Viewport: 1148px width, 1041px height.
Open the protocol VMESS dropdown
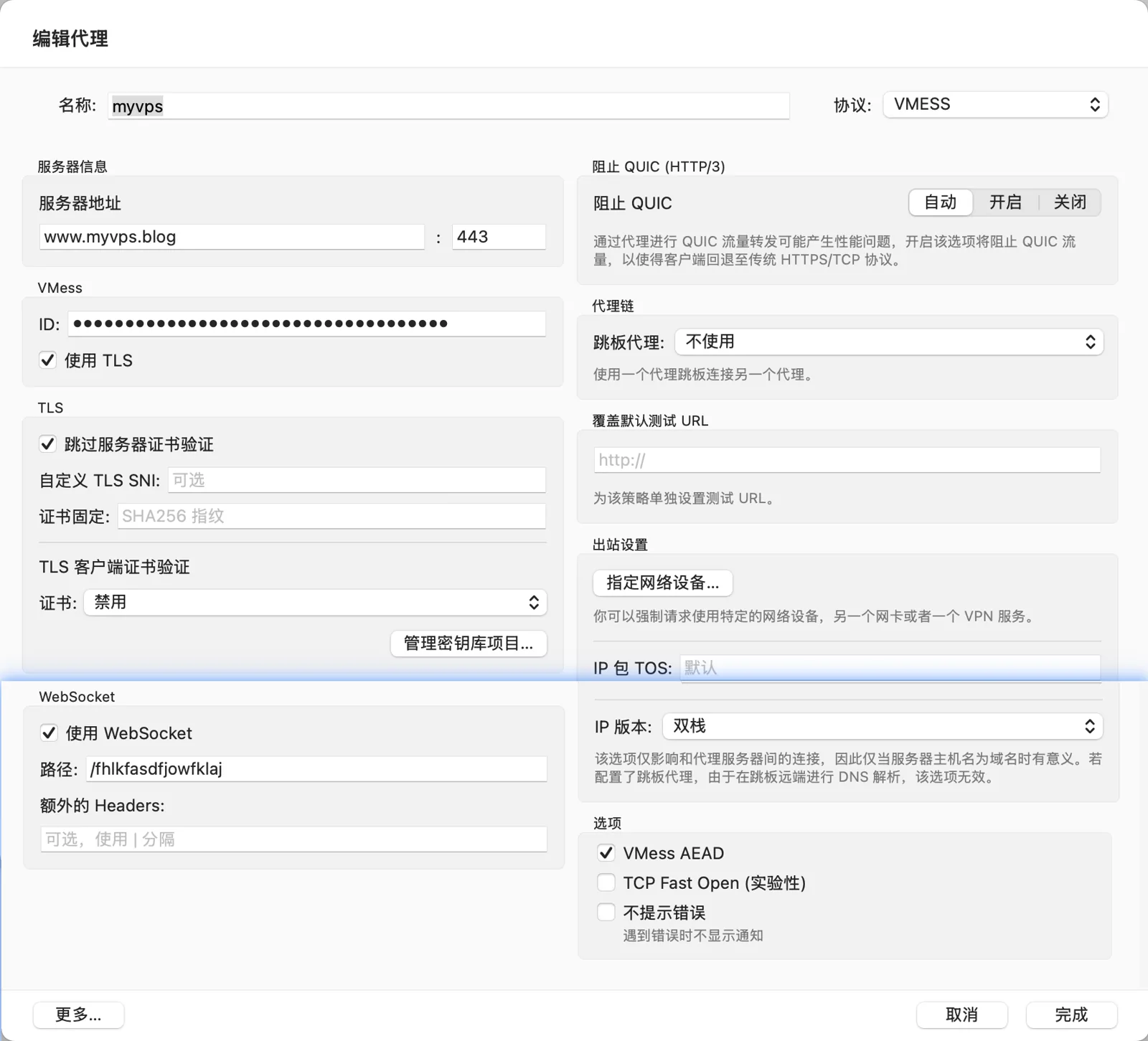coord(995,105)
